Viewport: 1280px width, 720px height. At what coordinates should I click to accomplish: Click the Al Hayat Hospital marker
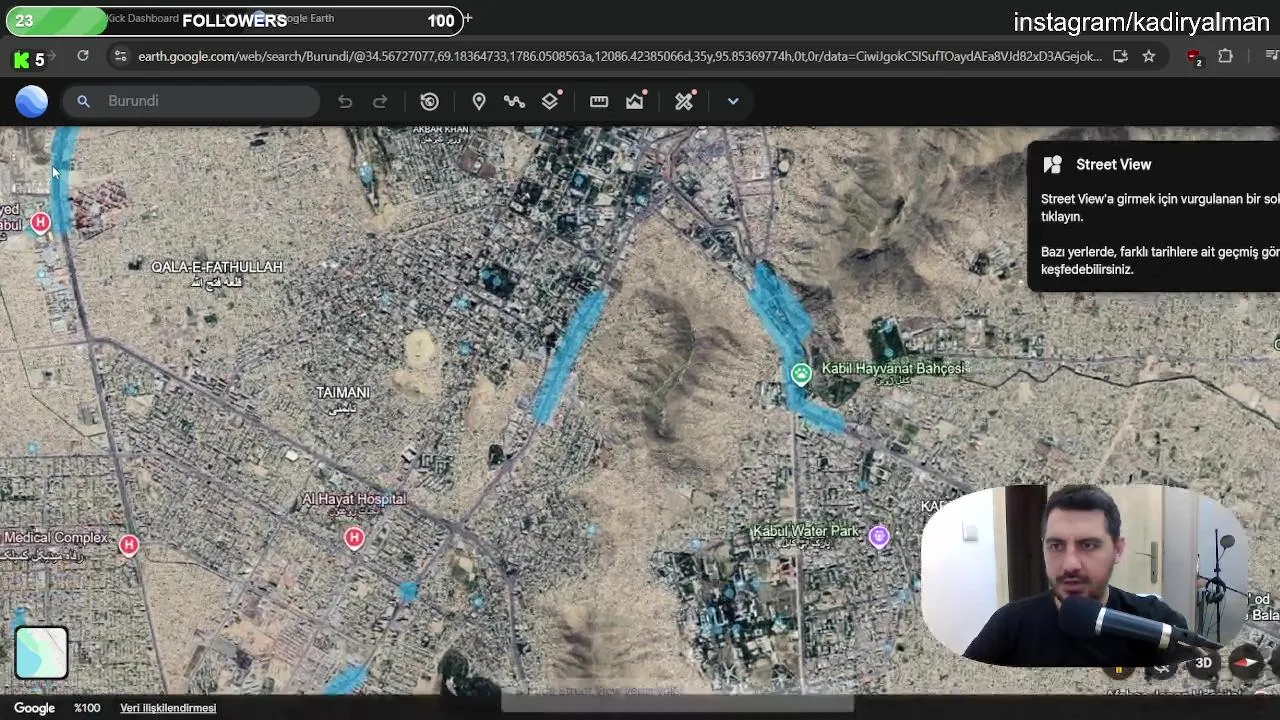(x=354, y=538)
